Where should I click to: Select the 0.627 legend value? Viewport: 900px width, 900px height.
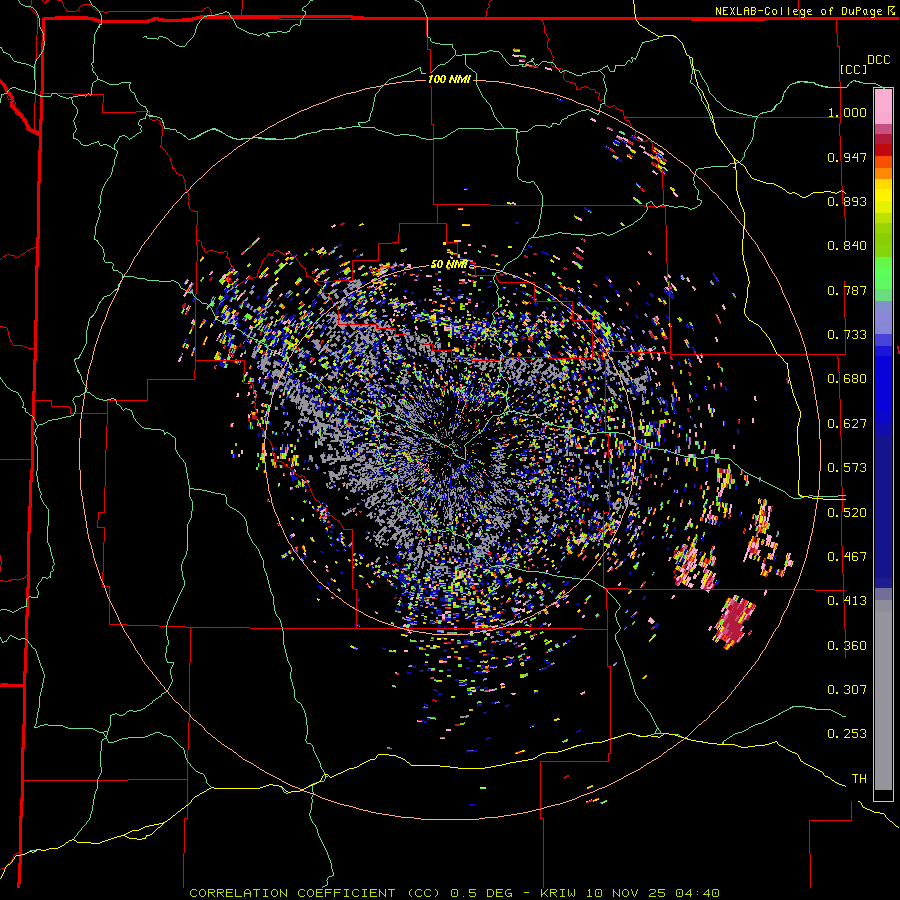click(x=847, y=424)
